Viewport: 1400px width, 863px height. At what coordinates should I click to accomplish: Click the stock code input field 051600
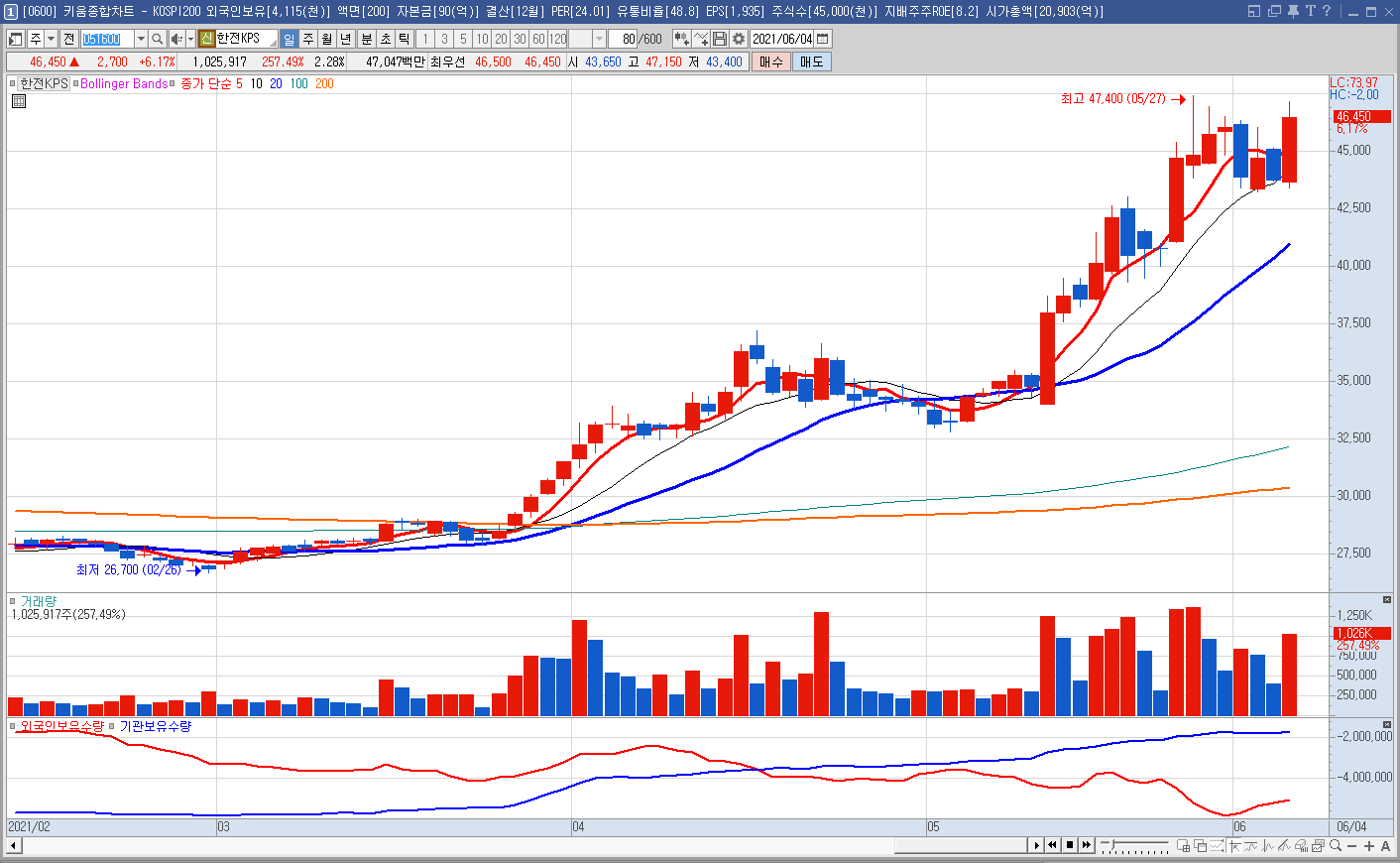point(107,39)
